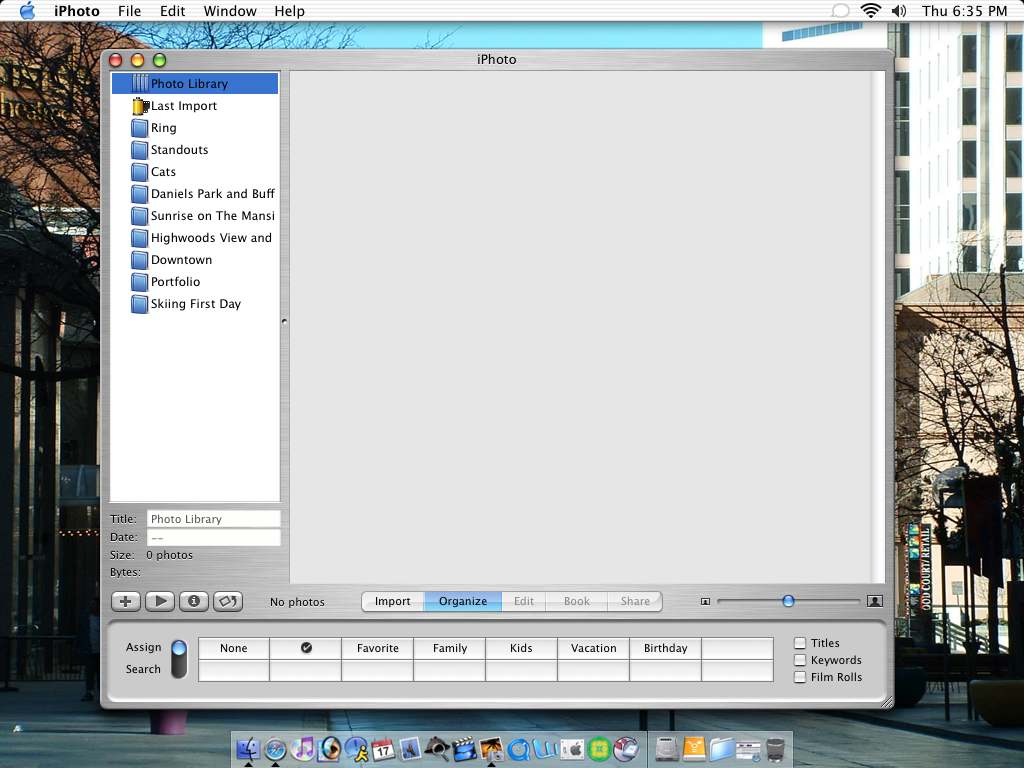Click the small thumbnail icon beside the size slider

coord(705,601)
